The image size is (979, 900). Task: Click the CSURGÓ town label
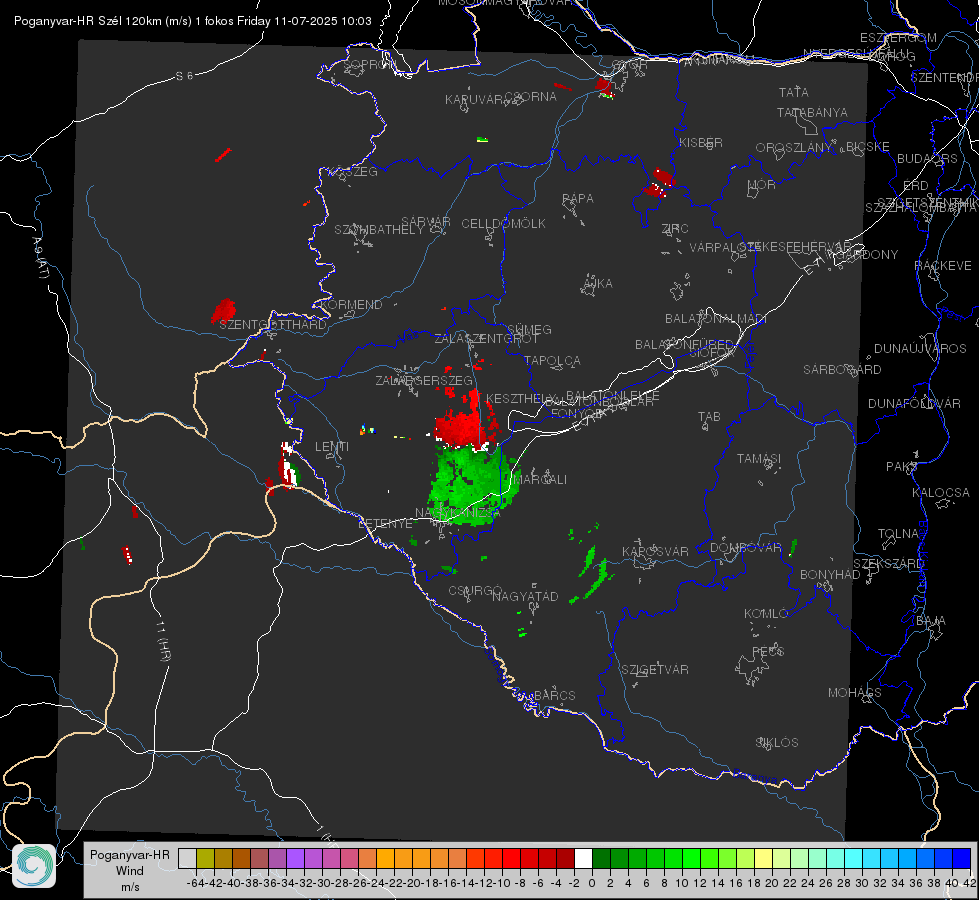[x=475, y=590]
